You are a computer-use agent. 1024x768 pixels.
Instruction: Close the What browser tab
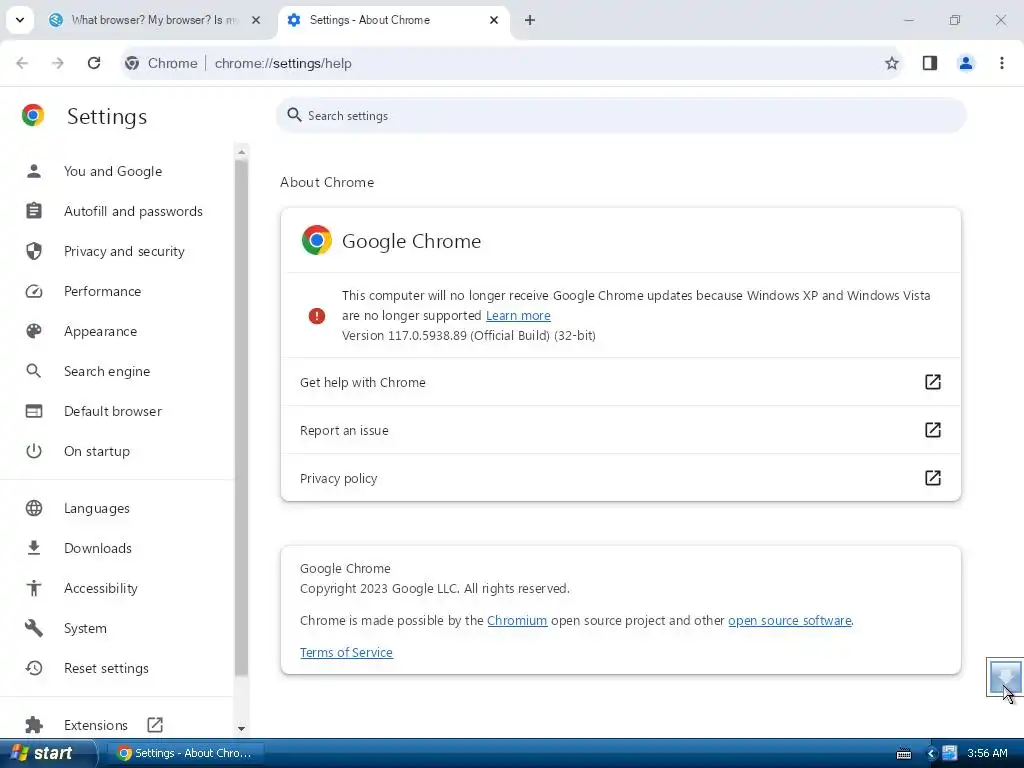(256, 20)
